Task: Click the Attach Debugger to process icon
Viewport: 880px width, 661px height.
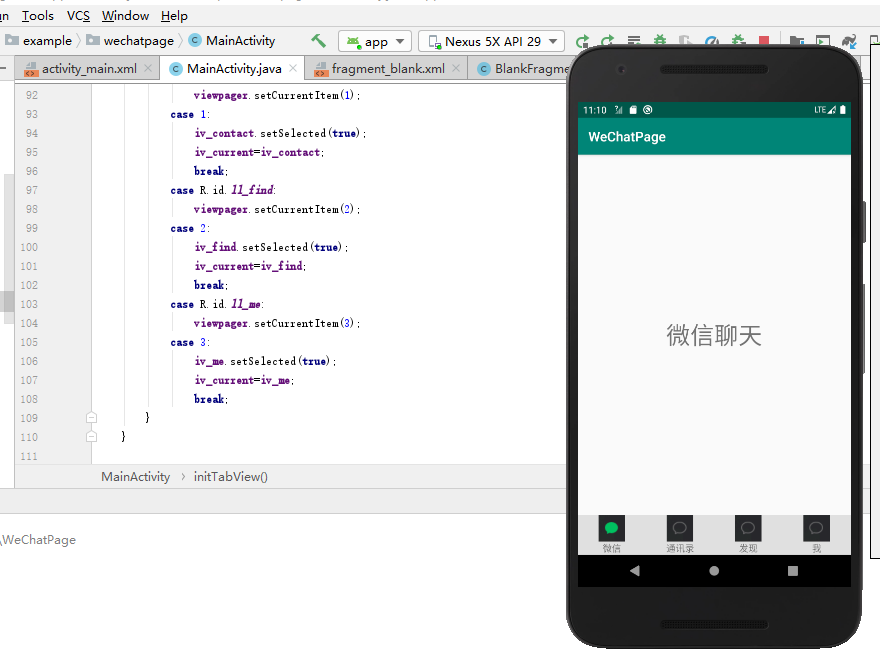Action: pos(738,40)
